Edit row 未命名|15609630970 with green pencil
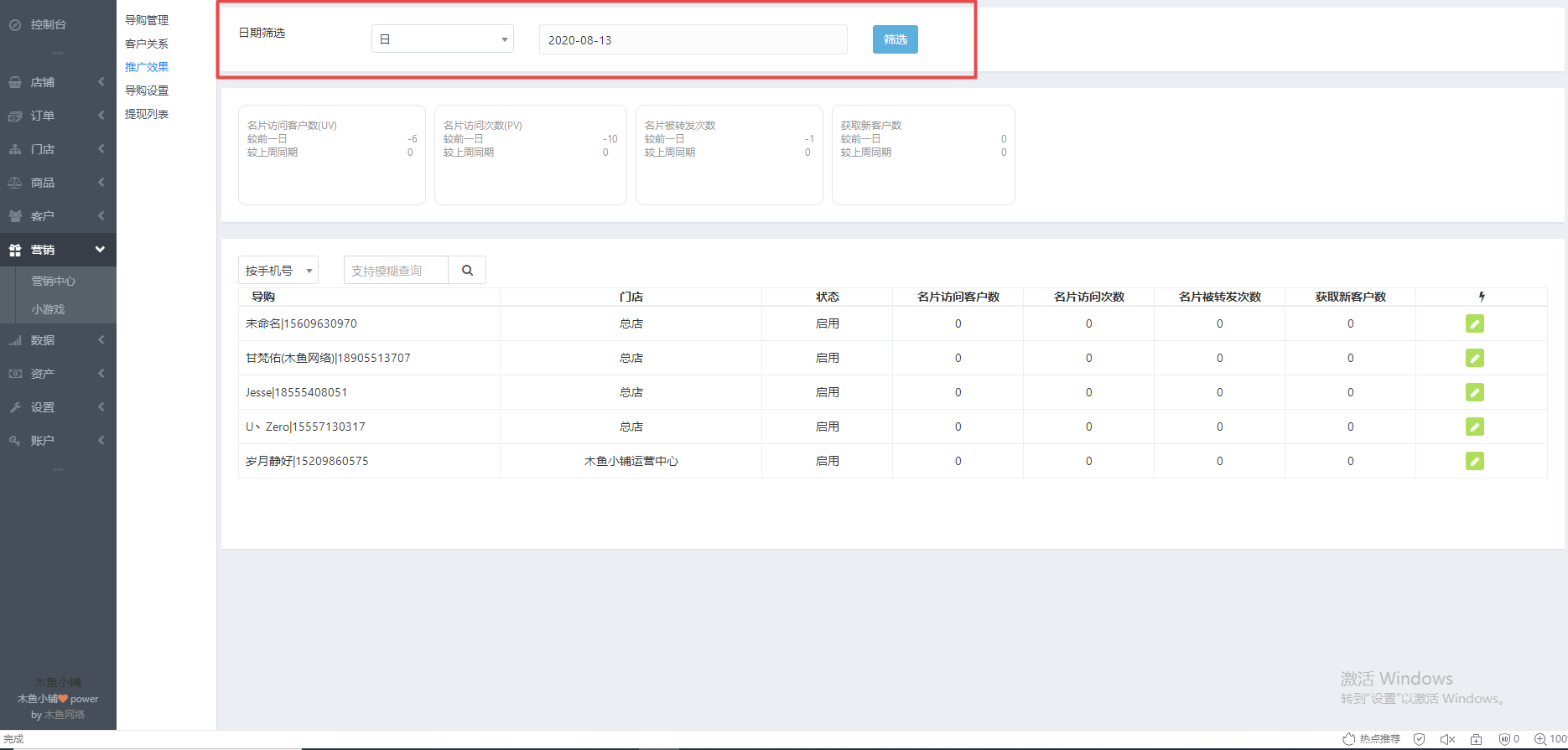 coord(1475,323)
